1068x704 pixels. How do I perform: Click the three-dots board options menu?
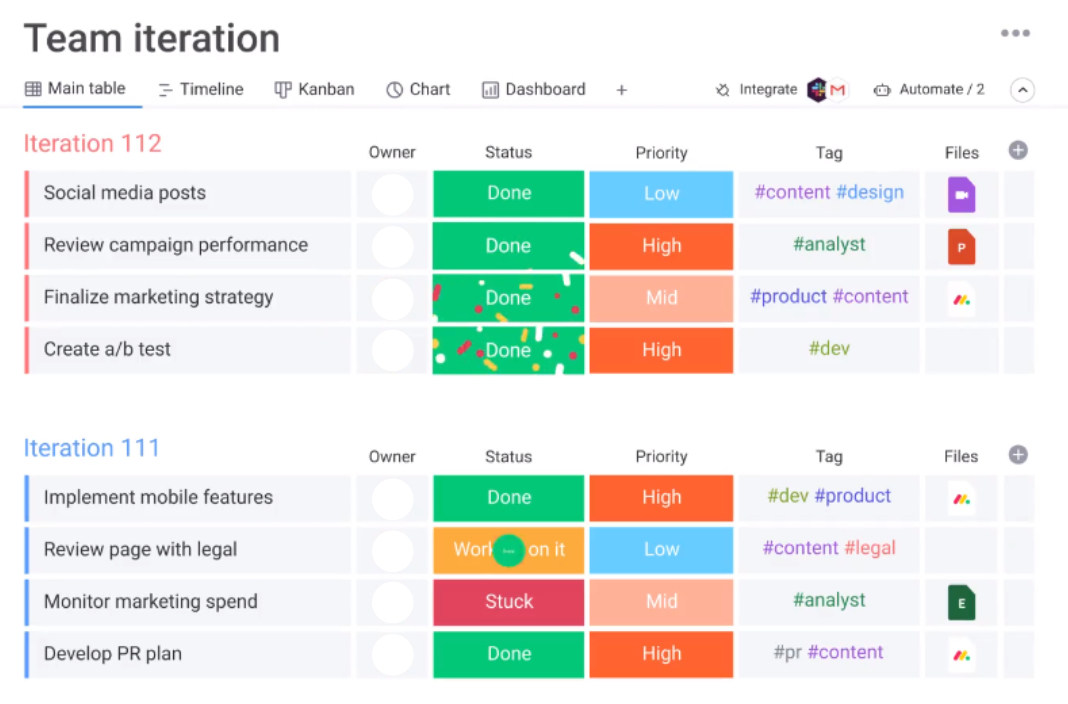(x=1015, y=34)
